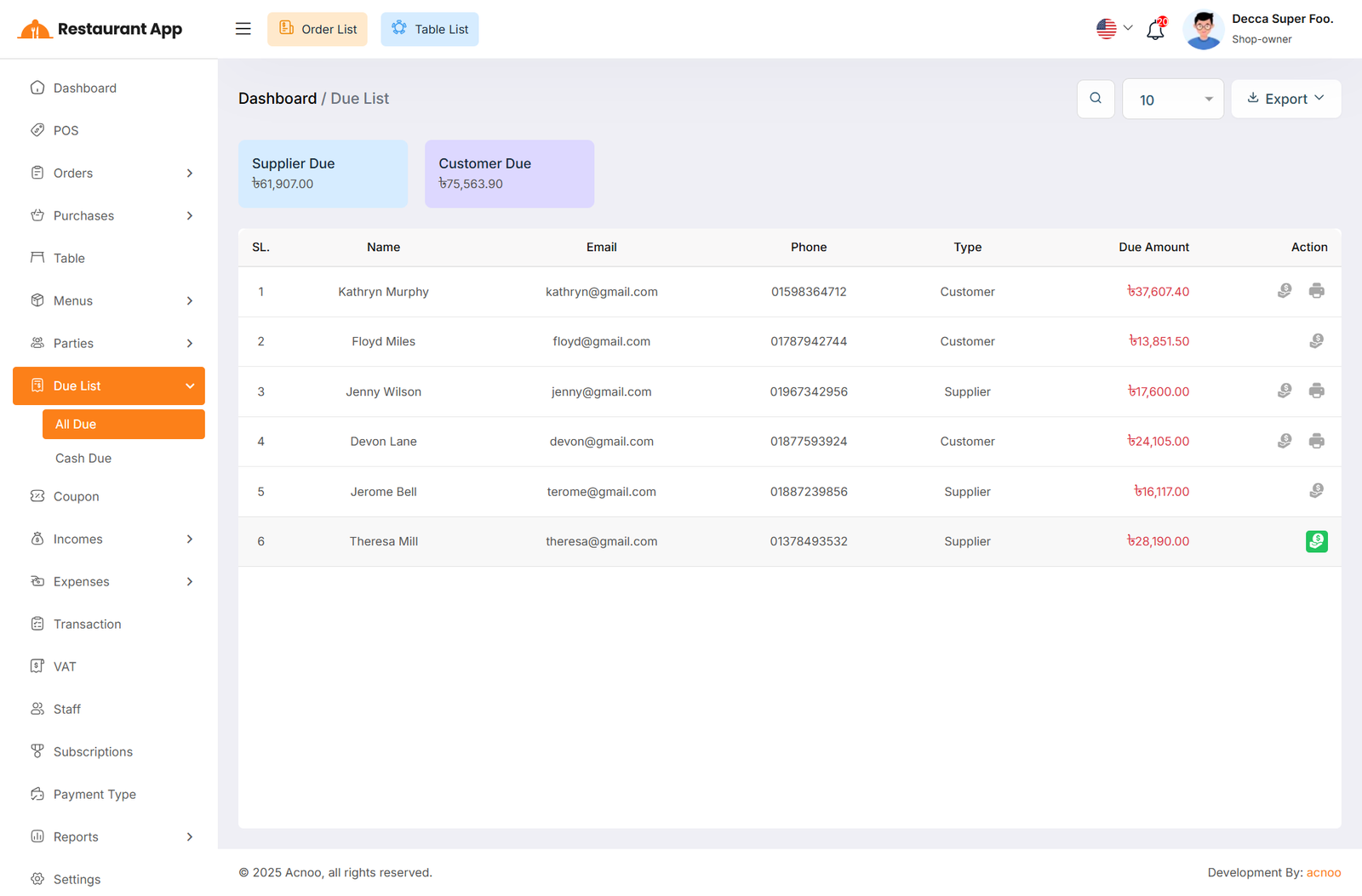Open the language flag dropdown
This screenshot has width=1362, height=896.
tap(1113, 29)
